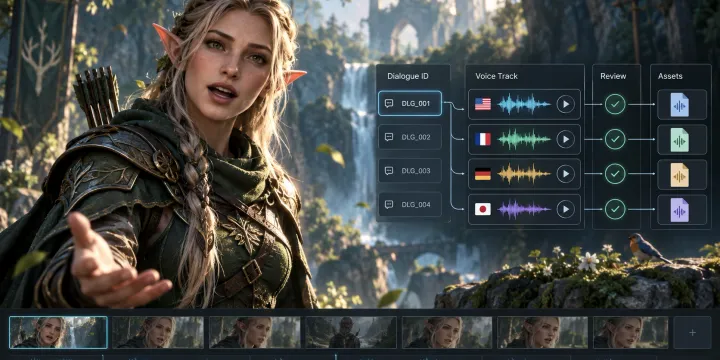
Task: Click the blue waveform of the US track
Action: (524, 104)
